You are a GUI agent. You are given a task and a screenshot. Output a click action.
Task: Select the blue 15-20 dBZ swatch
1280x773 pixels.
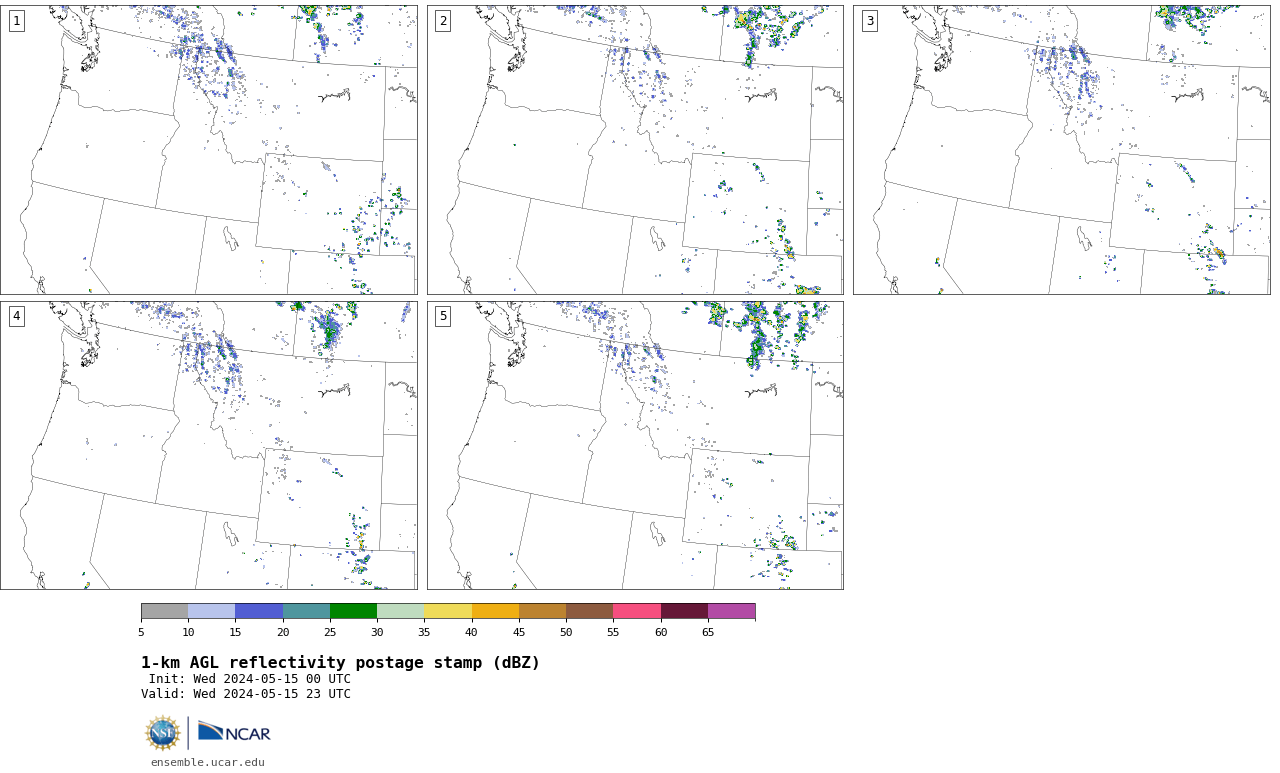[259, 611]
